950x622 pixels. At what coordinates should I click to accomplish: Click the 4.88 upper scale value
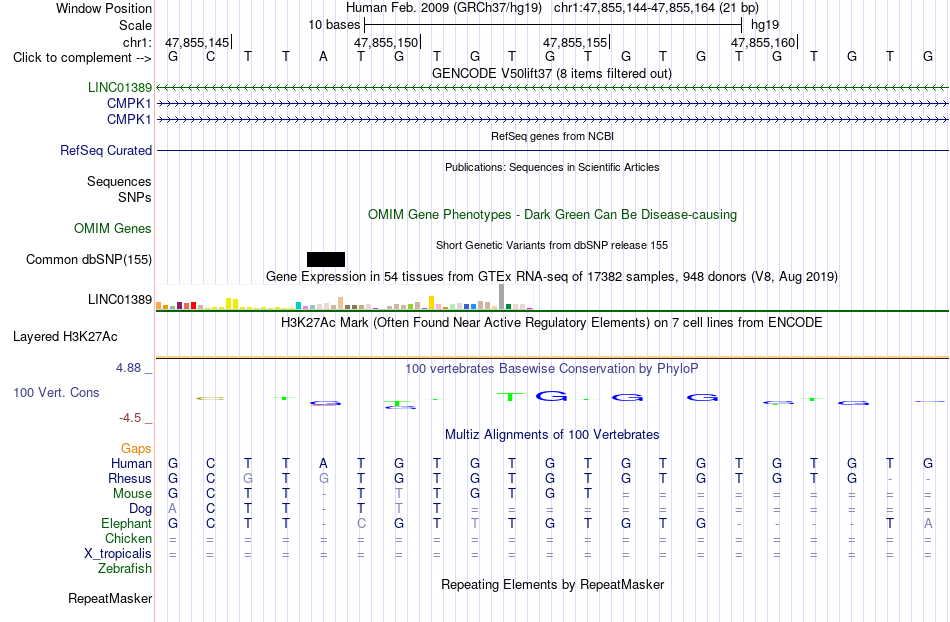[128, 368]
